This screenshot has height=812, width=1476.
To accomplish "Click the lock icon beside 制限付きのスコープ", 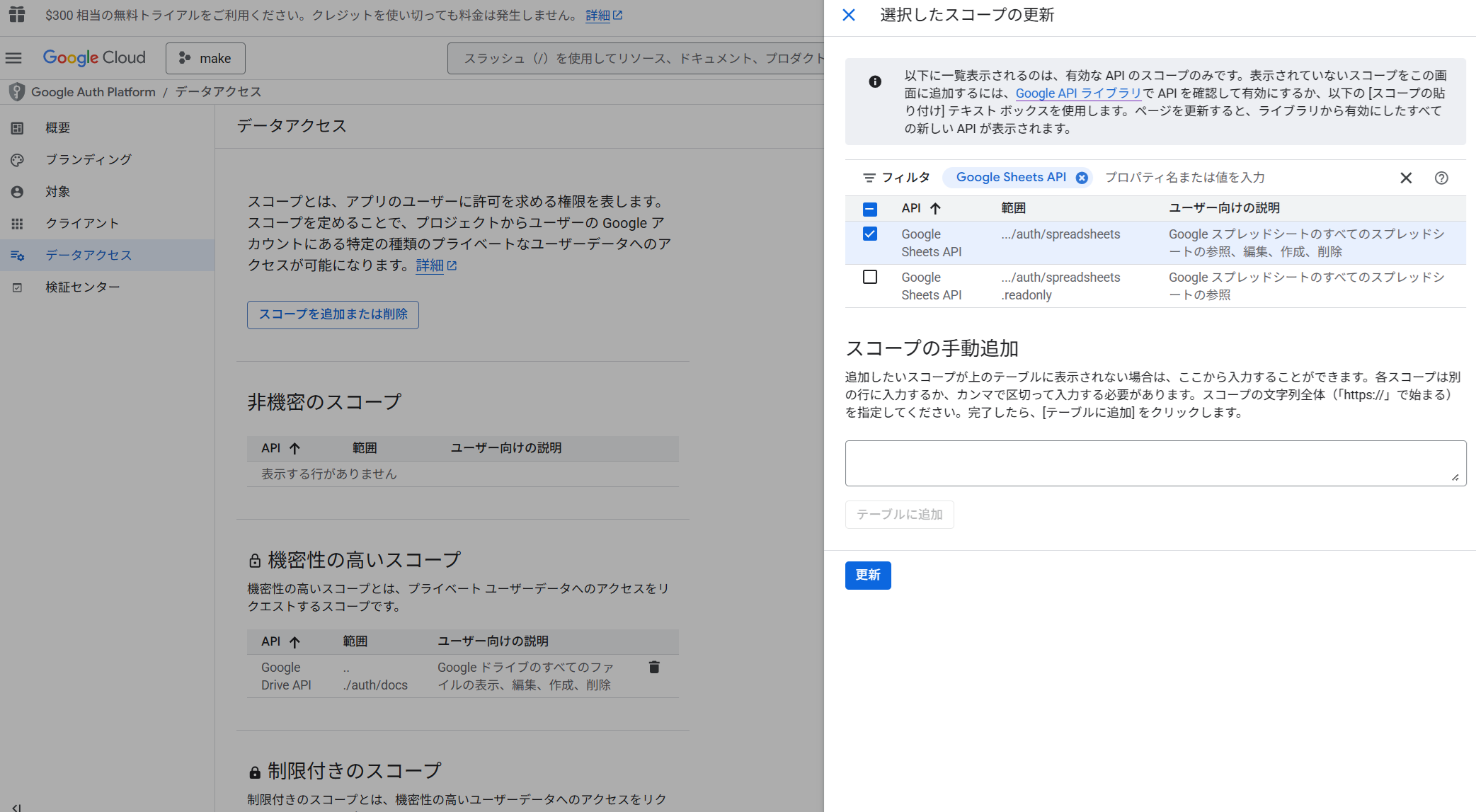I will 255,772.
